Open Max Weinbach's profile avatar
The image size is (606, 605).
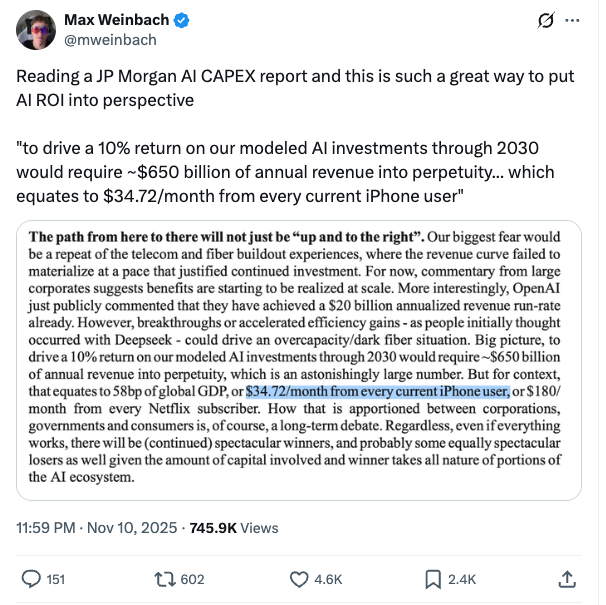(36, 29)
